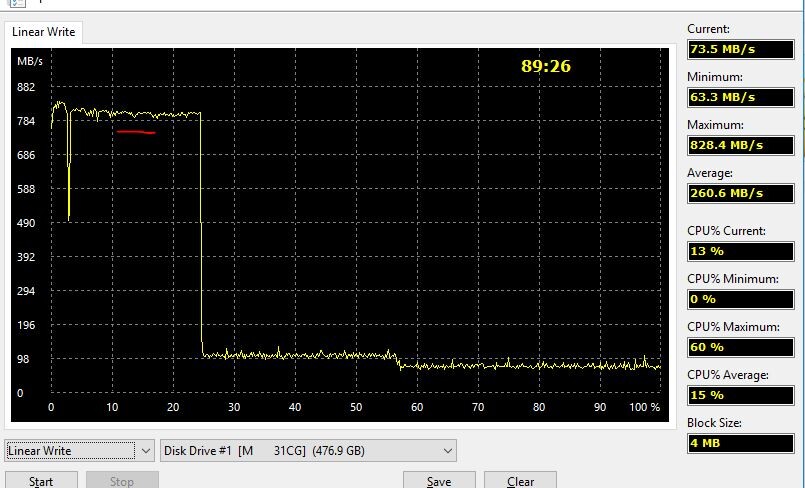Click the 100 % label on horizontal axis
Image resolution: width=805 pixels, height=488 pixels.
coord(646,407)
